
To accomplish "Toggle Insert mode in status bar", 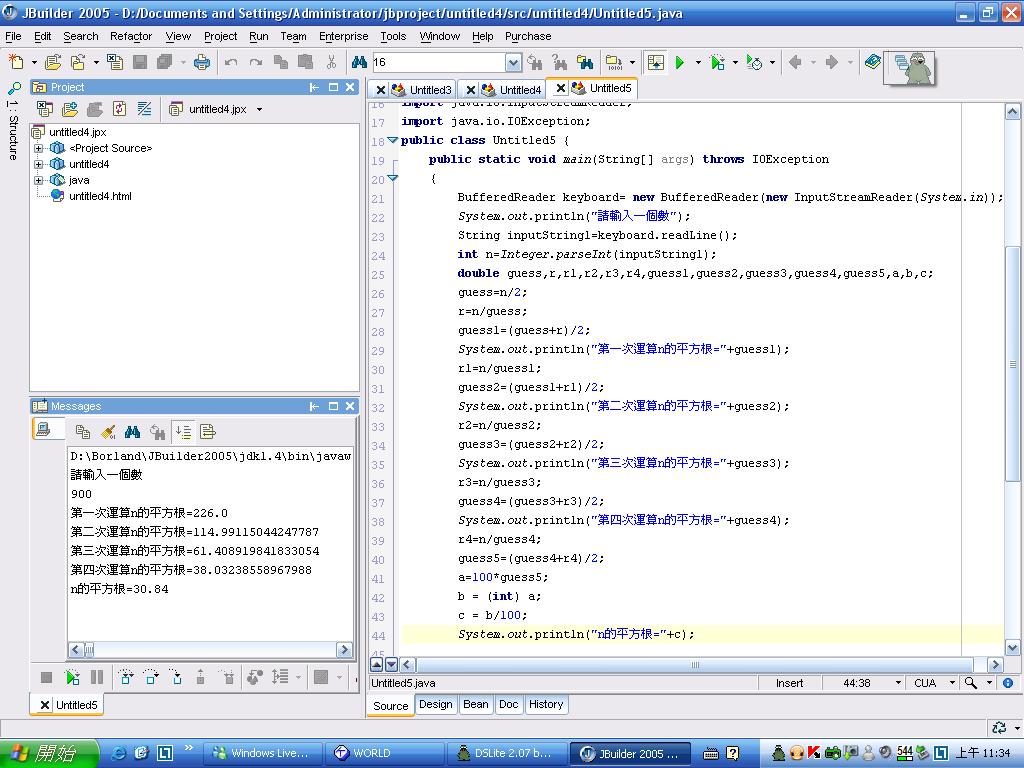I will coord(790,683).
